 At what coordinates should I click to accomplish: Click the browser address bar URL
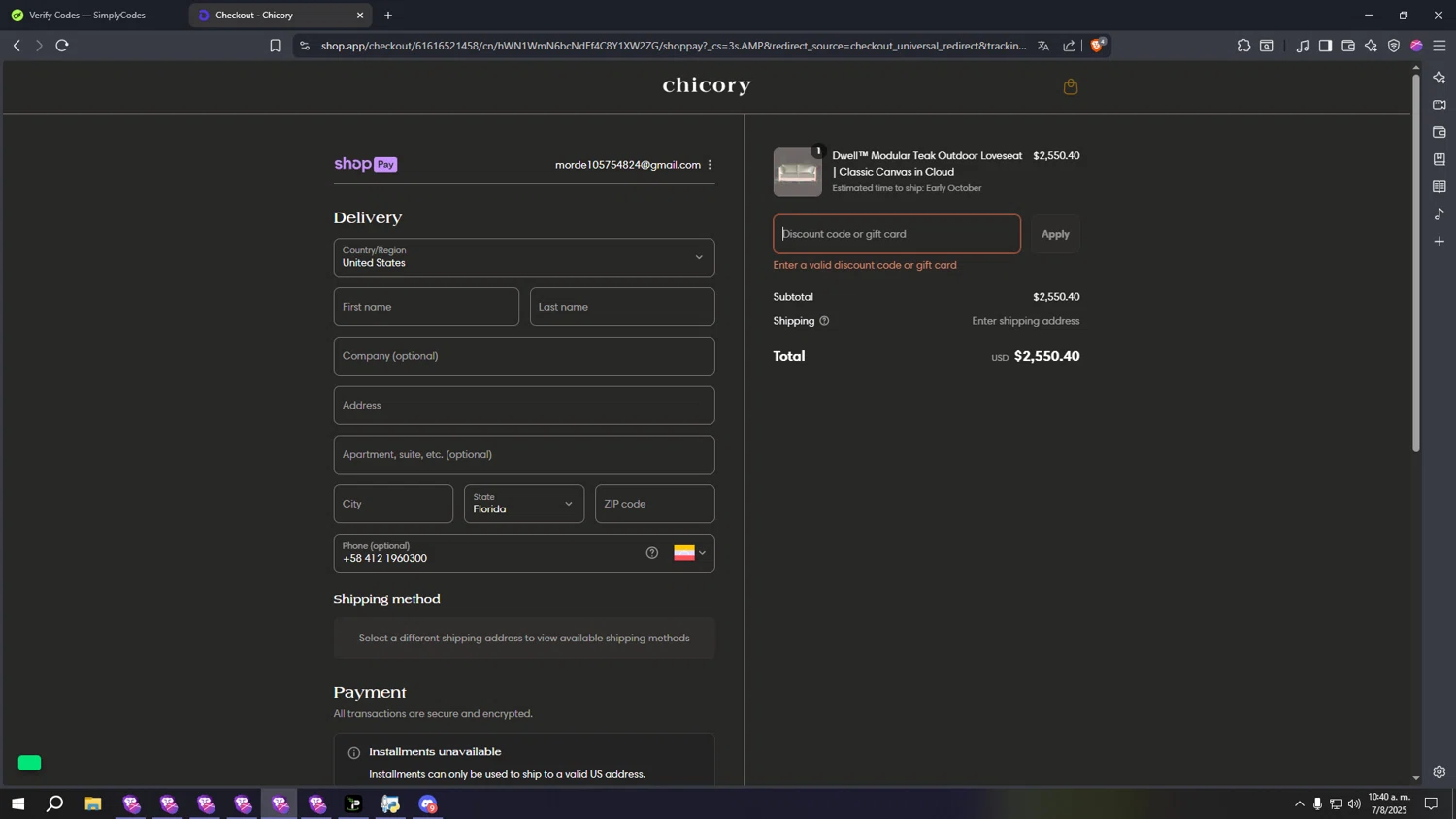[x=673, y=46]
